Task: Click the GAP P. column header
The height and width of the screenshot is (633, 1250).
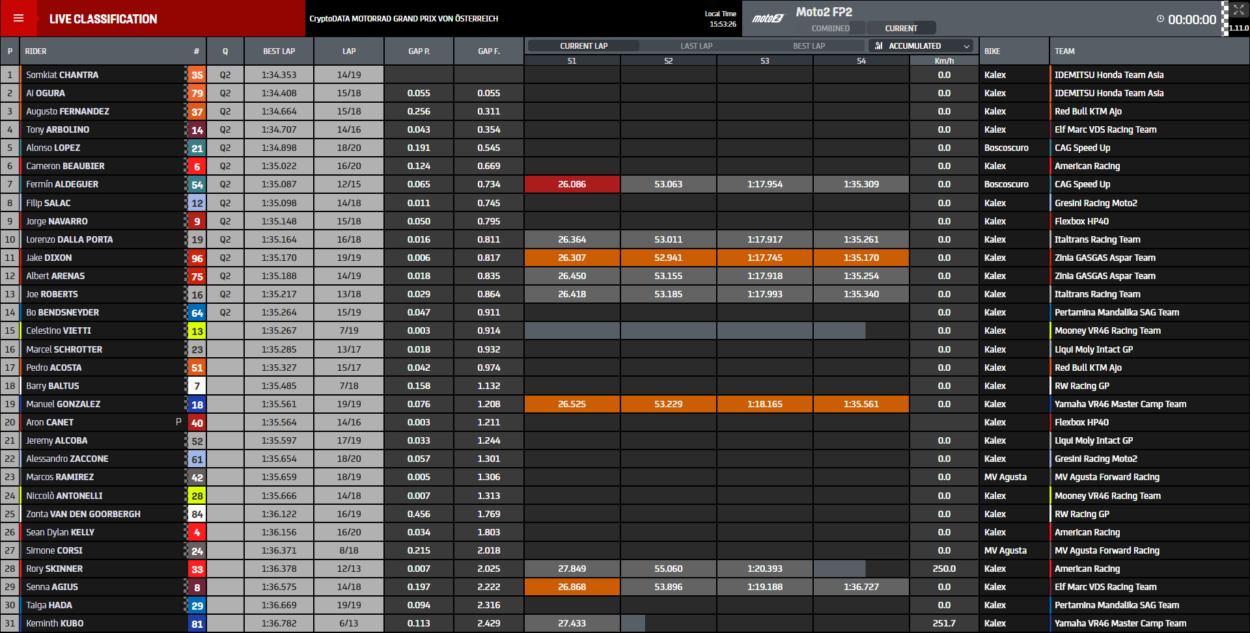Action: (x=419, y=51)
